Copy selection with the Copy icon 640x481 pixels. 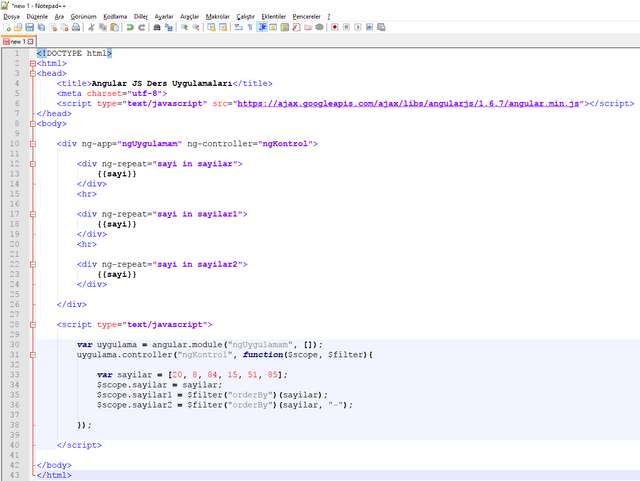(x=103, y=27)
